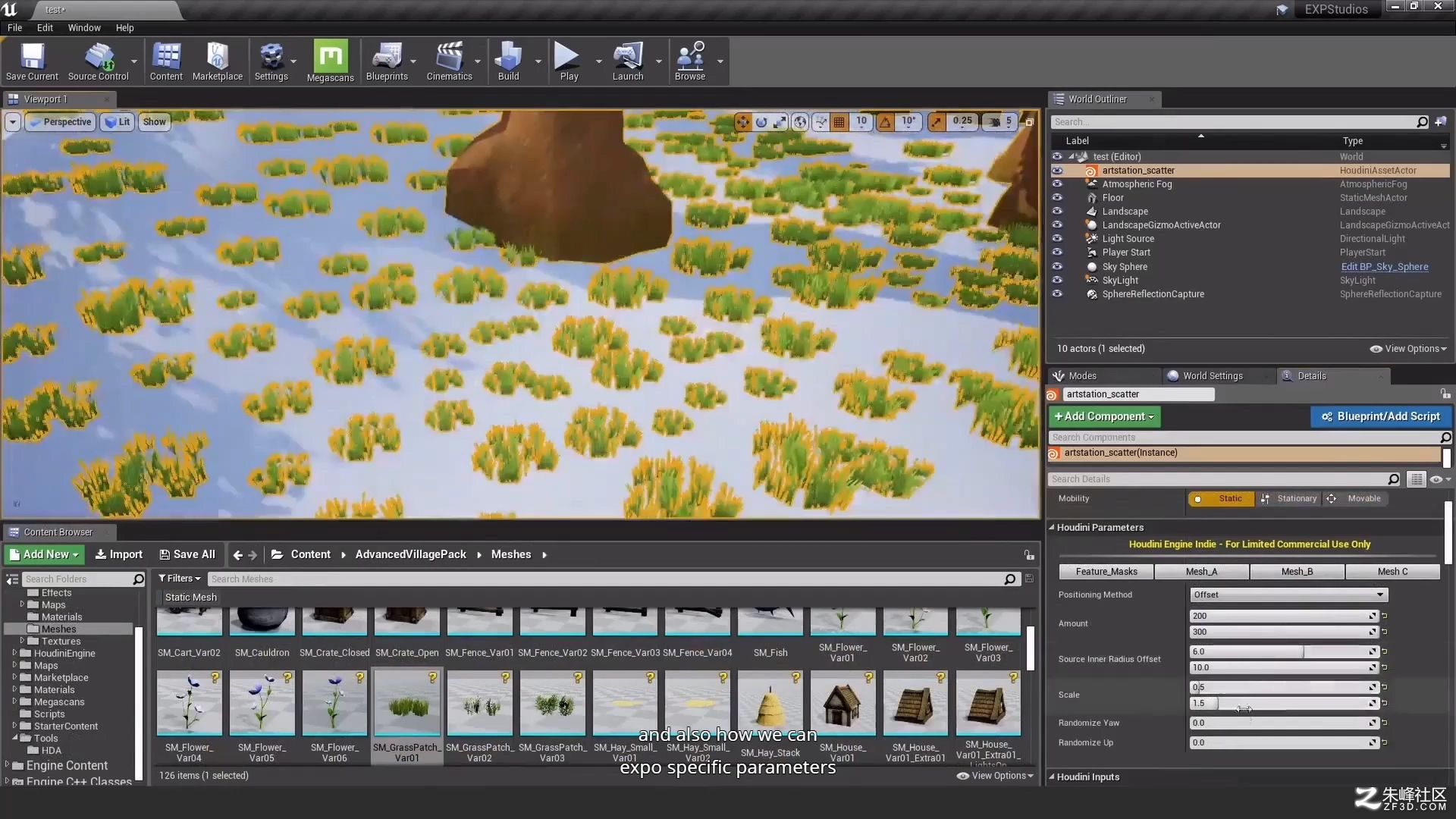The height and width of the screenshot is (819, 1456).
Task: Expand the HoudiniEngine folder
Action: 14,653
